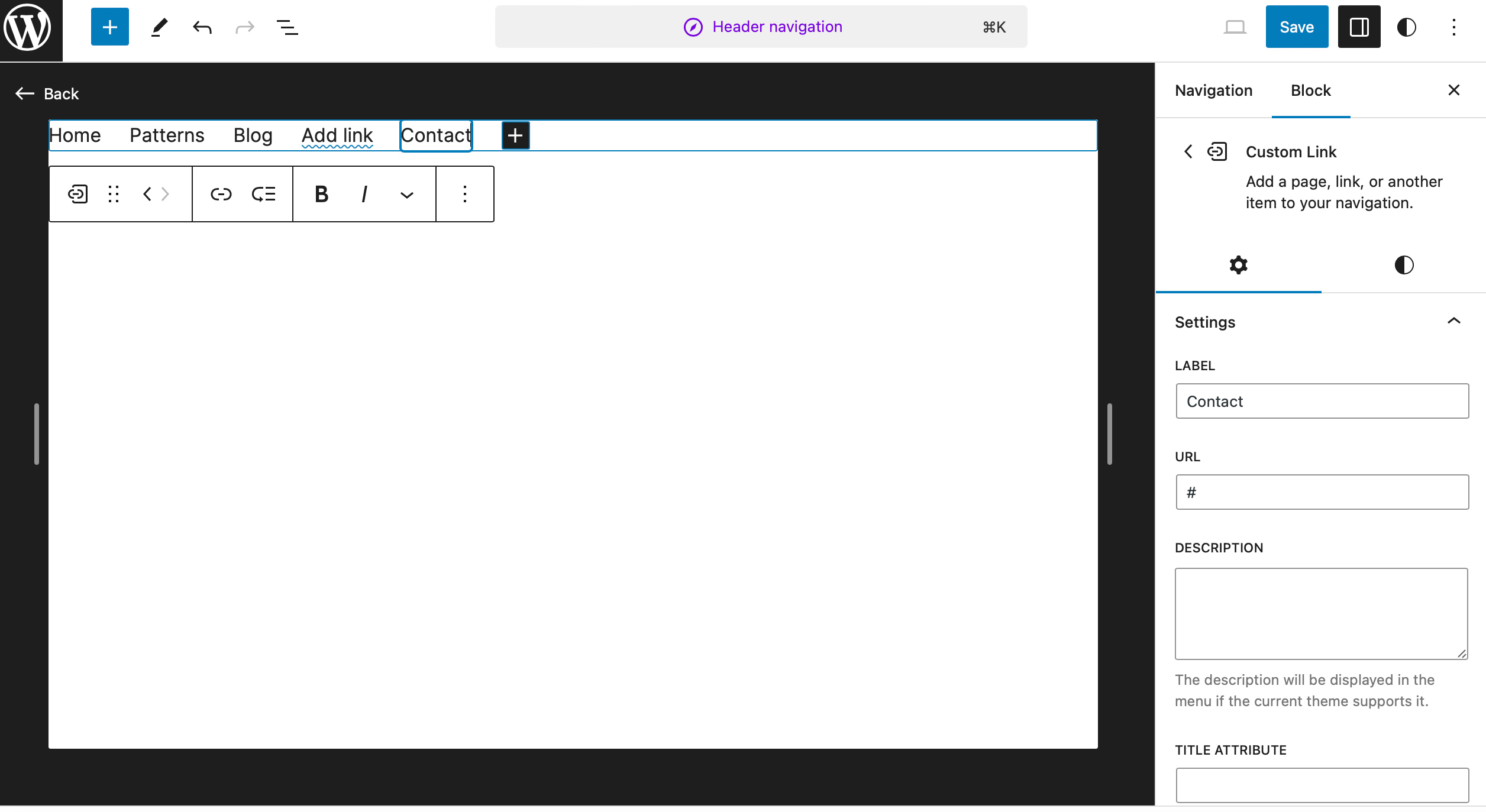
Task: Switch to the Styles tab in Block panel
Action: point(1404,266)
